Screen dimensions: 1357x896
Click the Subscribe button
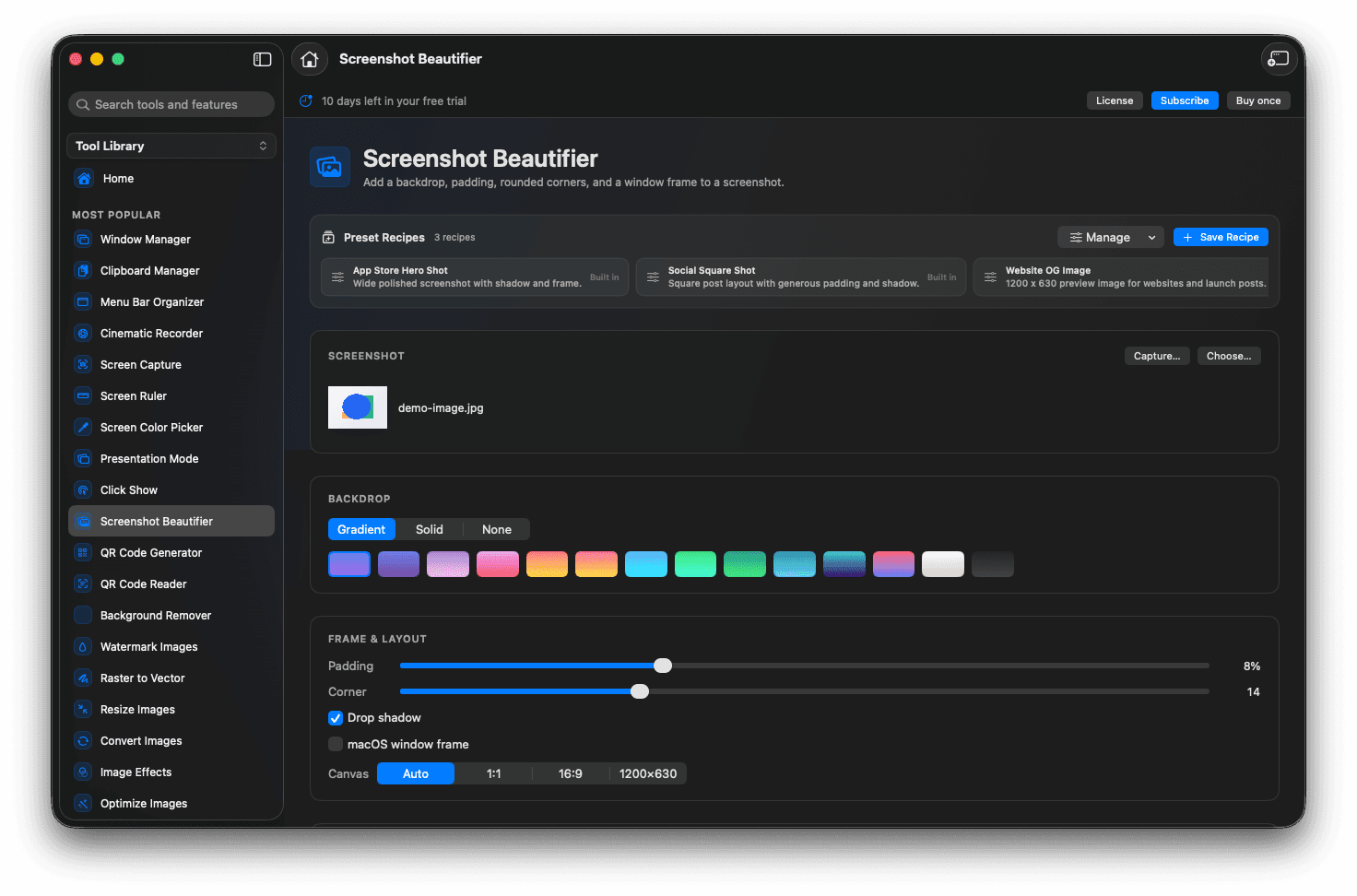1185,100
